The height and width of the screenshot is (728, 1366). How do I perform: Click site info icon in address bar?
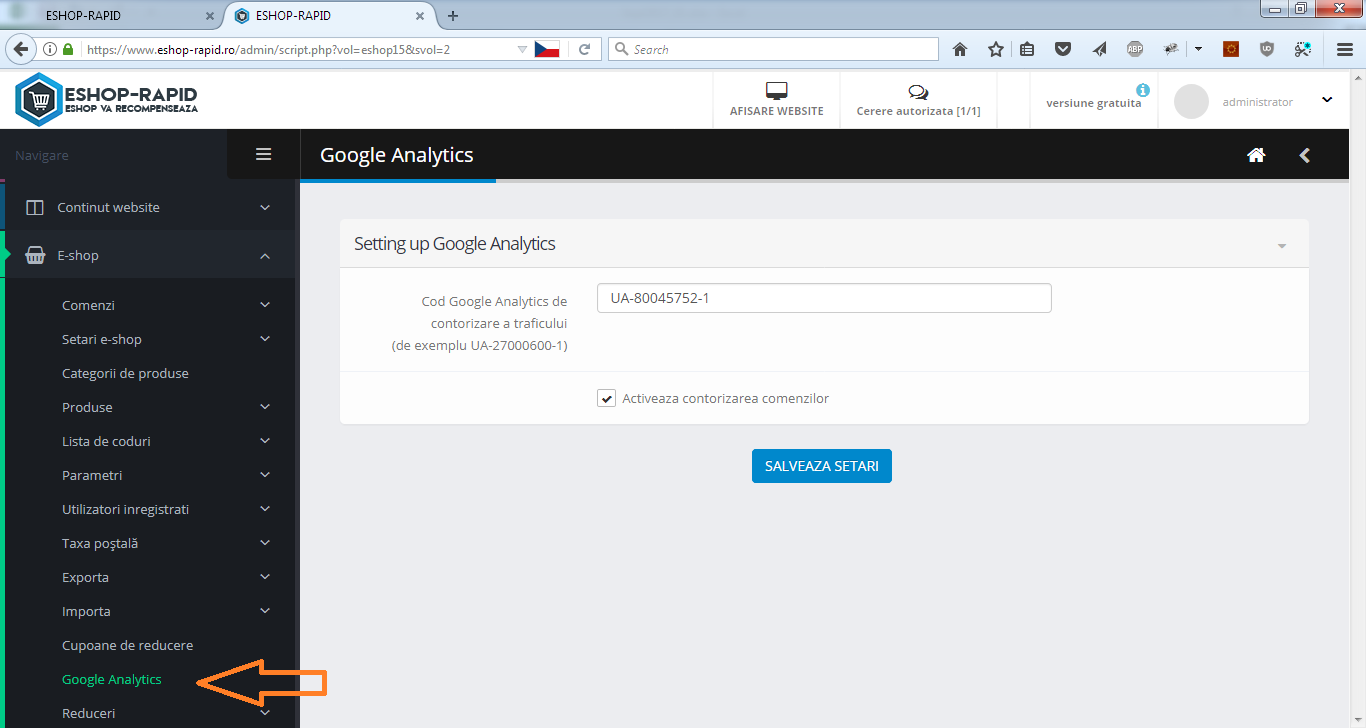[x=50, y=49]
